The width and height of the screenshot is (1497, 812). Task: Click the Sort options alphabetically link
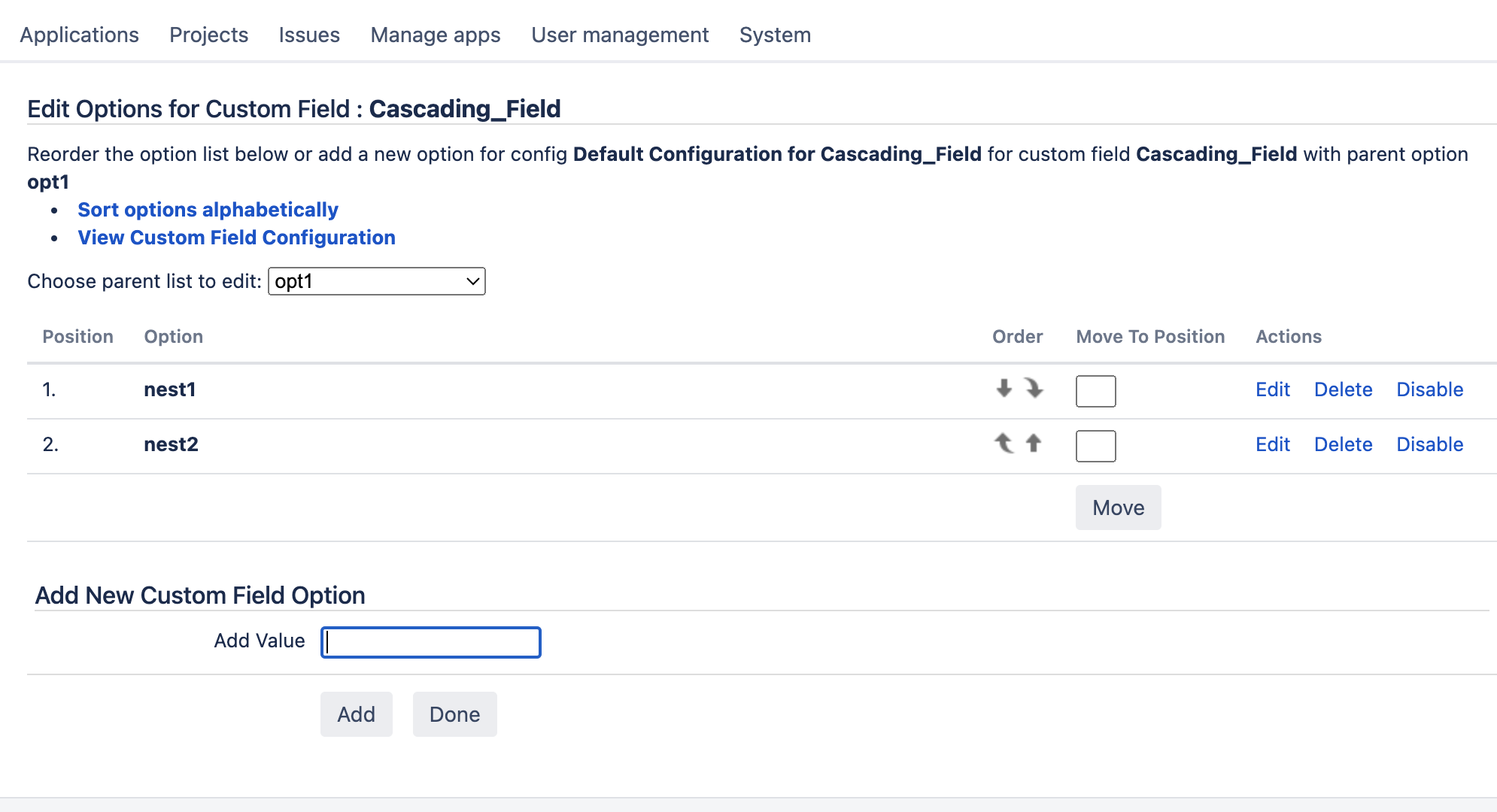coord(208,210)
